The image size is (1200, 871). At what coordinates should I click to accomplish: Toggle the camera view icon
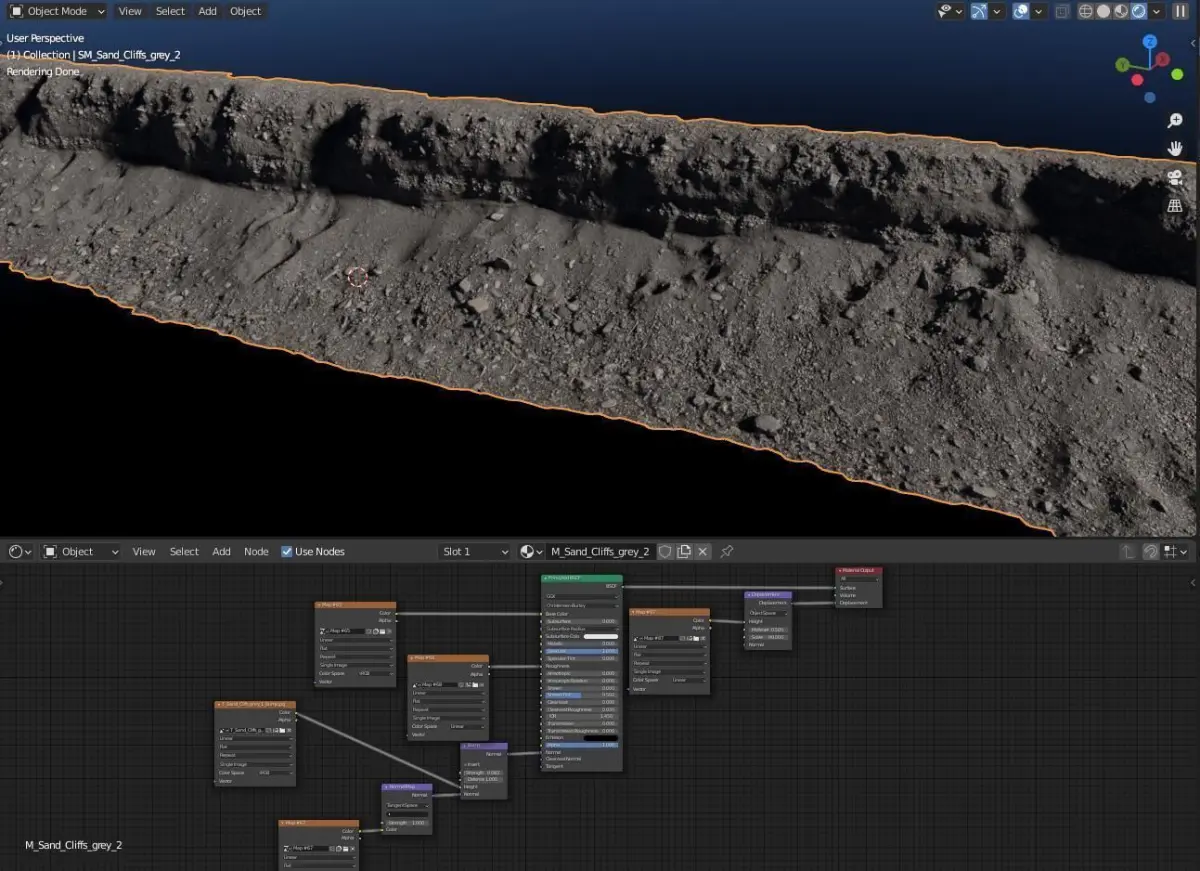click(1175, 177)
